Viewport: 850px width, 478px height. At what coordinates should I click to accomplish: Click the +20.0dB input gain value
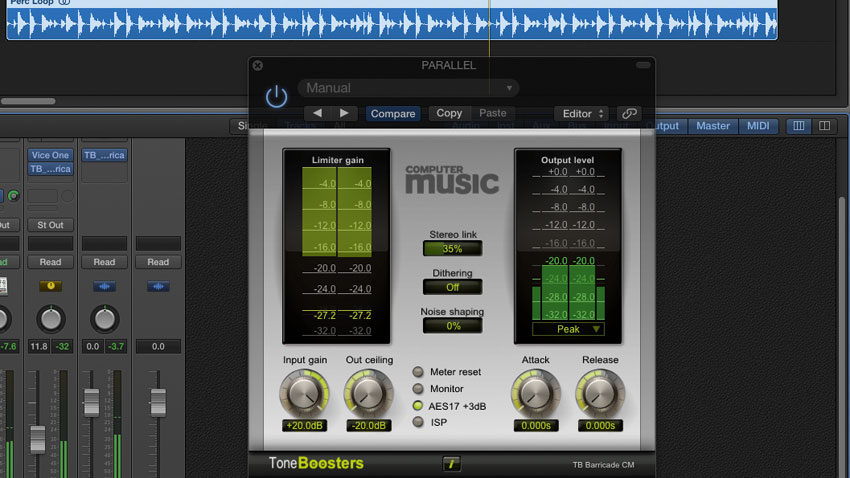tap(304, 425)
